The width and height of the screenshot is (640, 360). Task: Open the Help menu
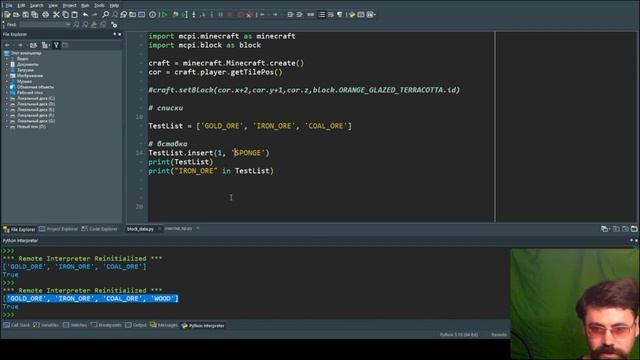[x=114, y=5]
